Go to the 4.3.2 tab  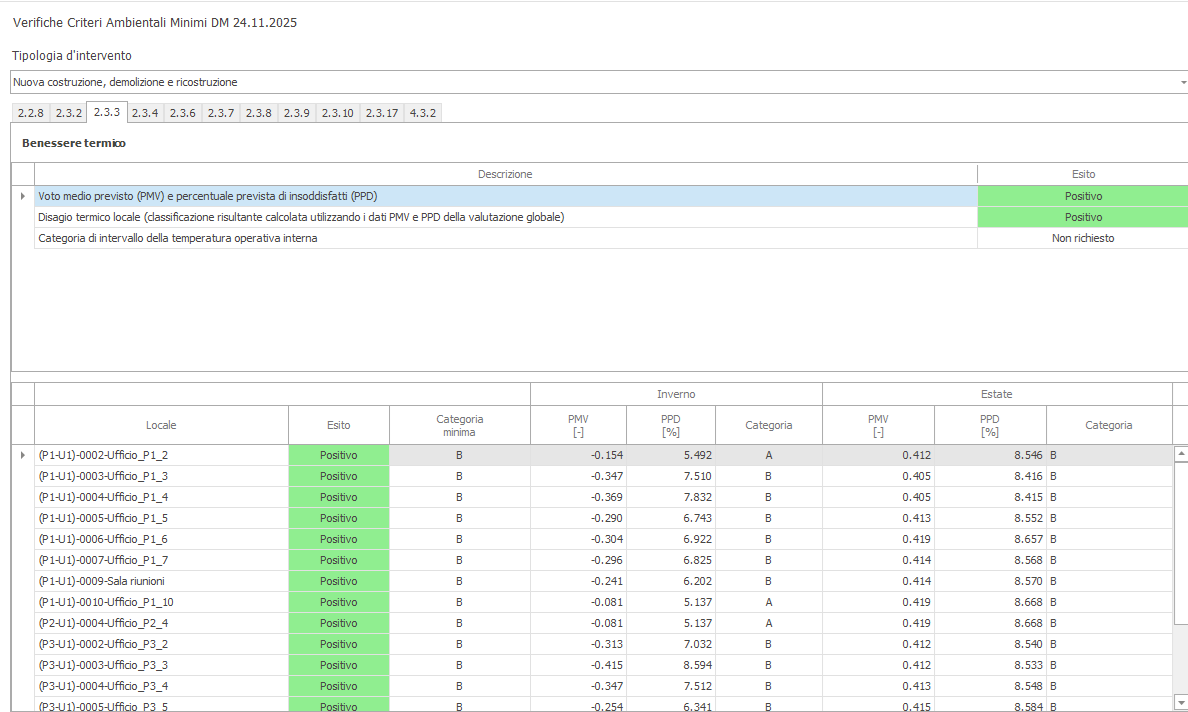(x=422, y=113)
